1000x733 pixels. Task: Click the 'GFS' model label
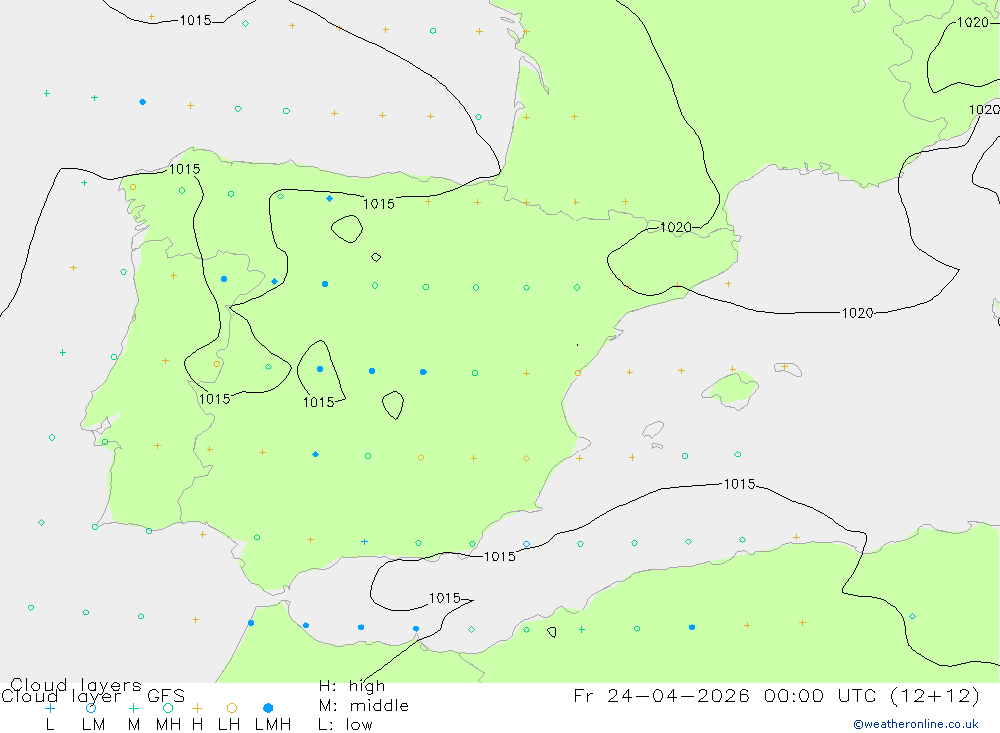166,696
